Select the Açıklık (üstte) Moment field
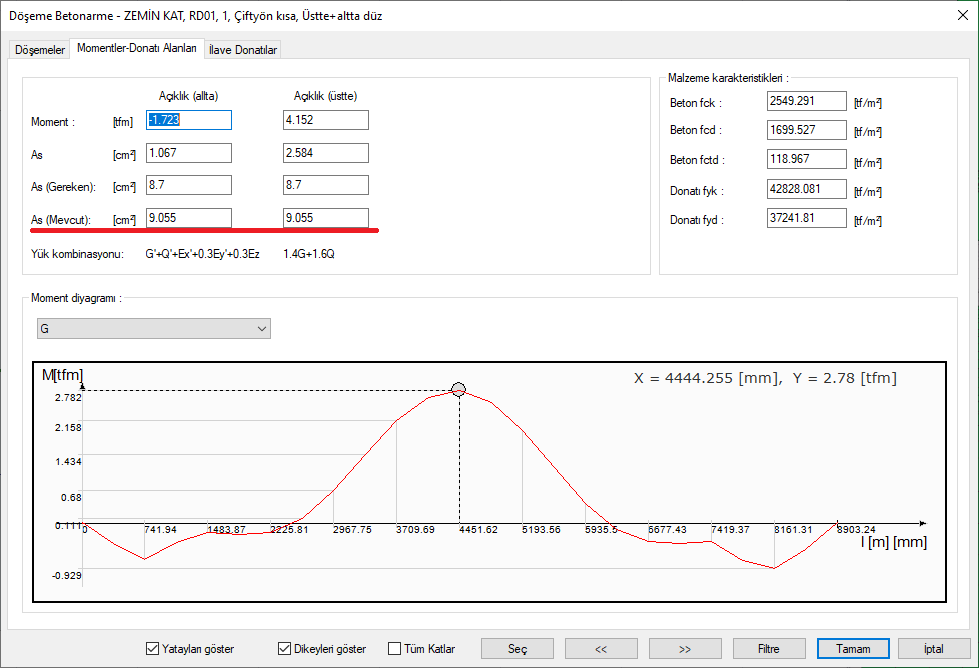The height and width of the screenshot is (668, 979). (326, 120)
